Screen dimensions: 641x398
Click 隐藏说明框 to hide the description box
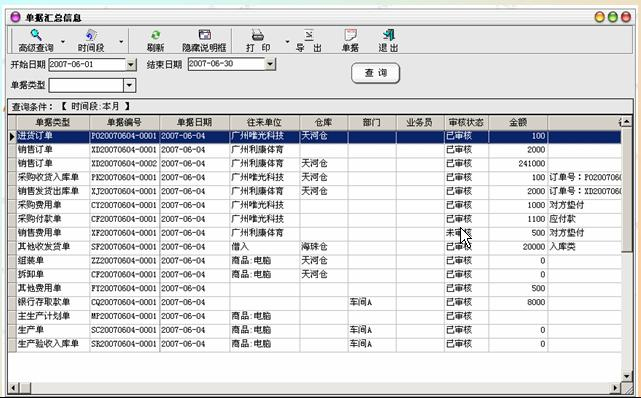click(x=204, y=40)
